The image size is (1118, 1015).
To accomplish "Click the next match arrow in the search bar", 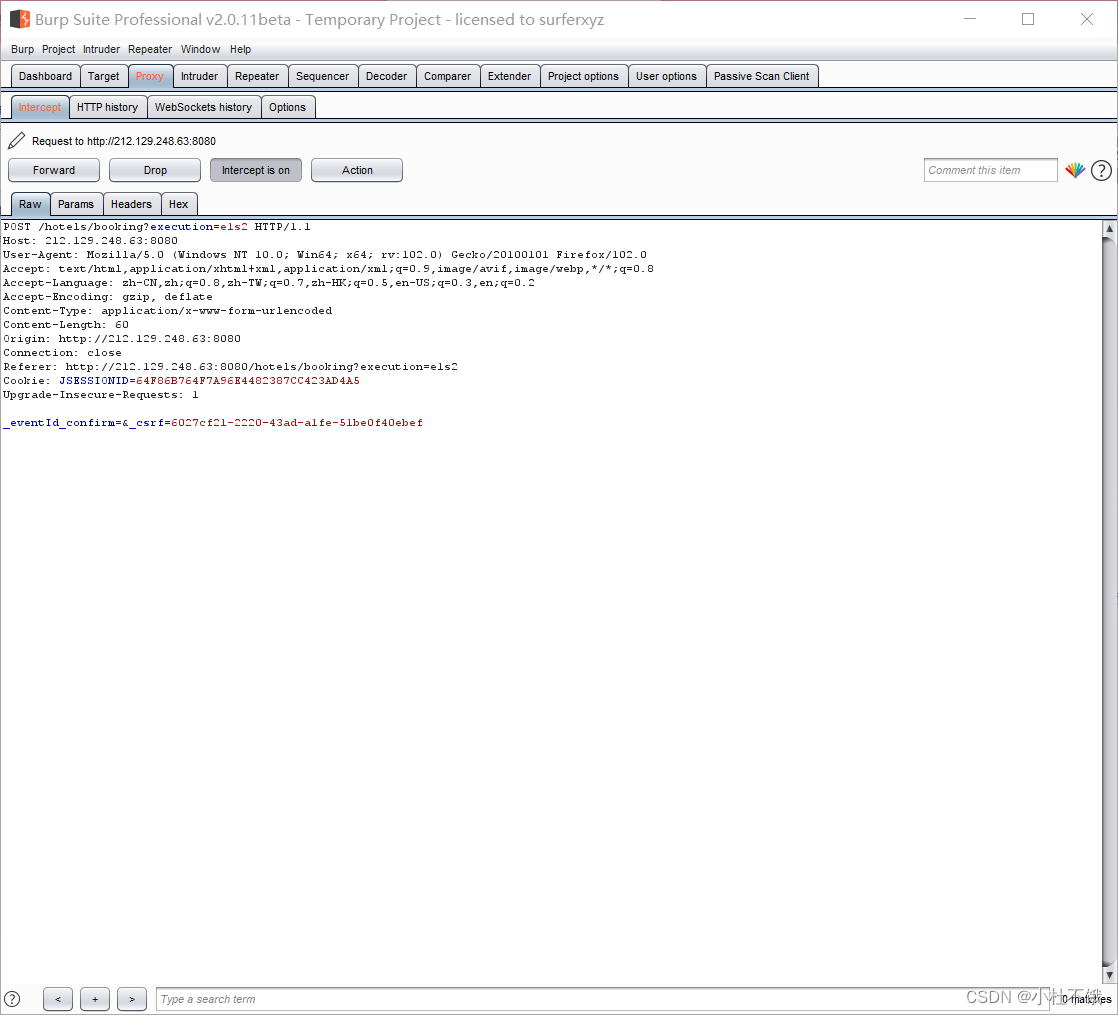I will pyautogui.click(x=131, y=998).
